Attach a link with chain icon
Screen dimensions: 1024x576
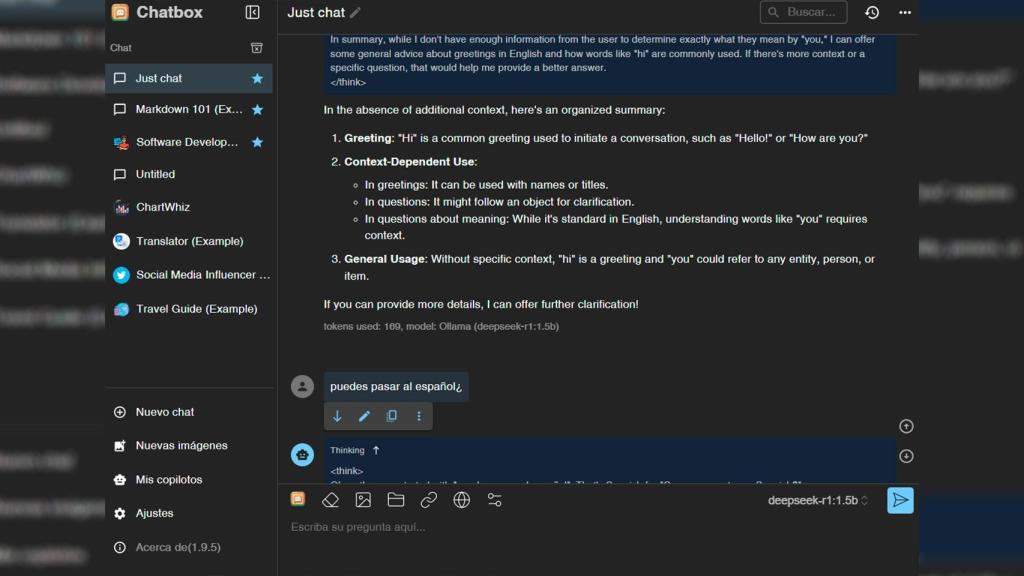click(x=428, y=500)
